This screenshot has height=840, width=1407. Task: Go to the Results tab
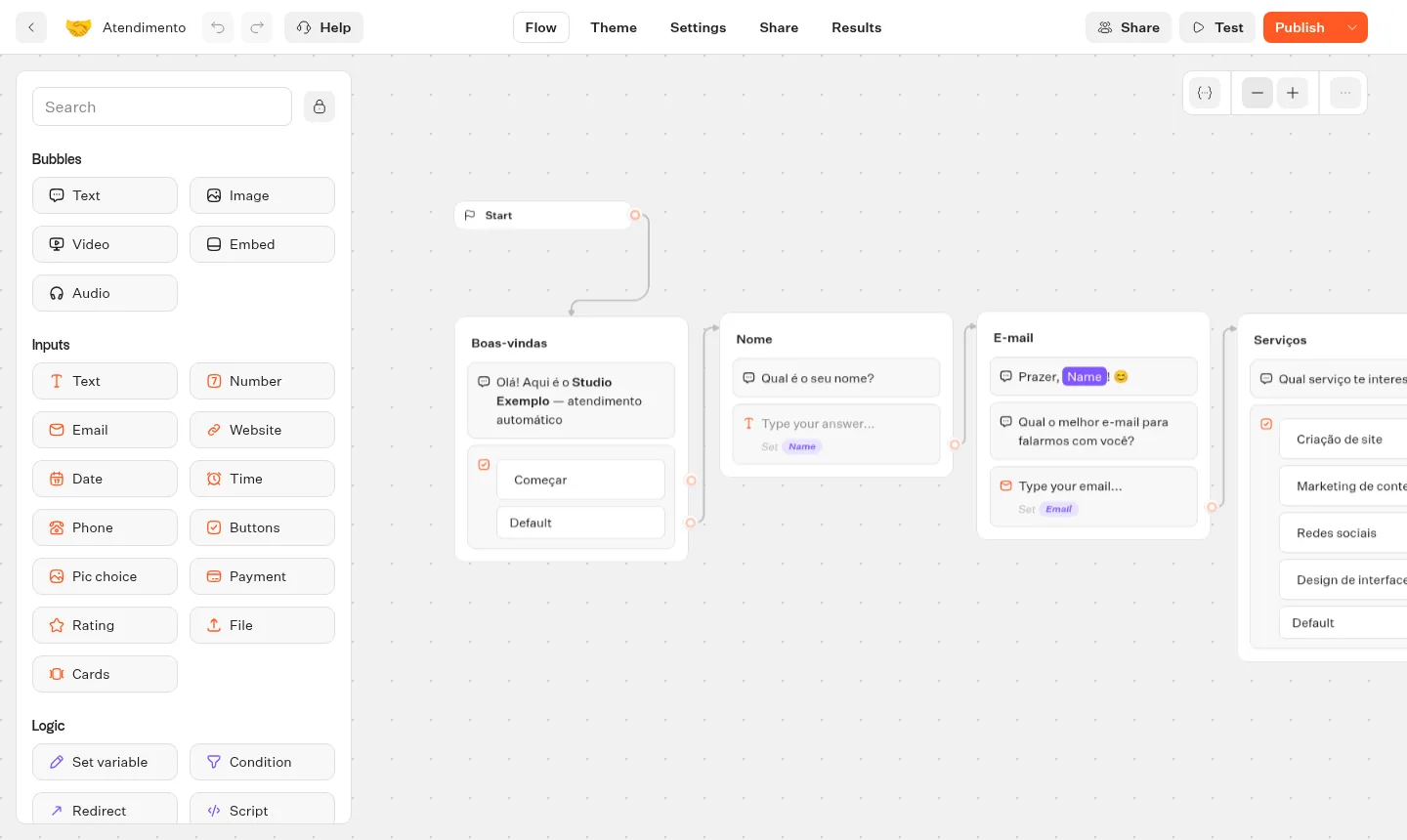point(857,27)
